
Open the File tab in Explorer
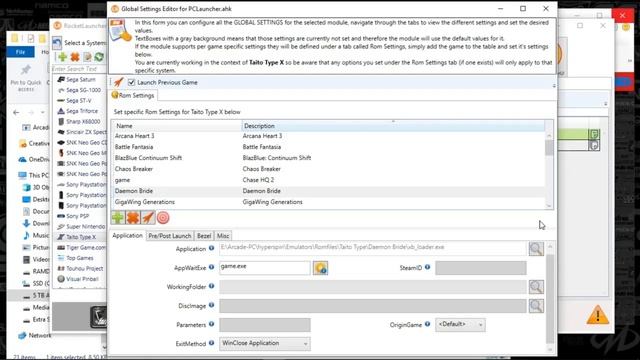(x=20, y=52)
